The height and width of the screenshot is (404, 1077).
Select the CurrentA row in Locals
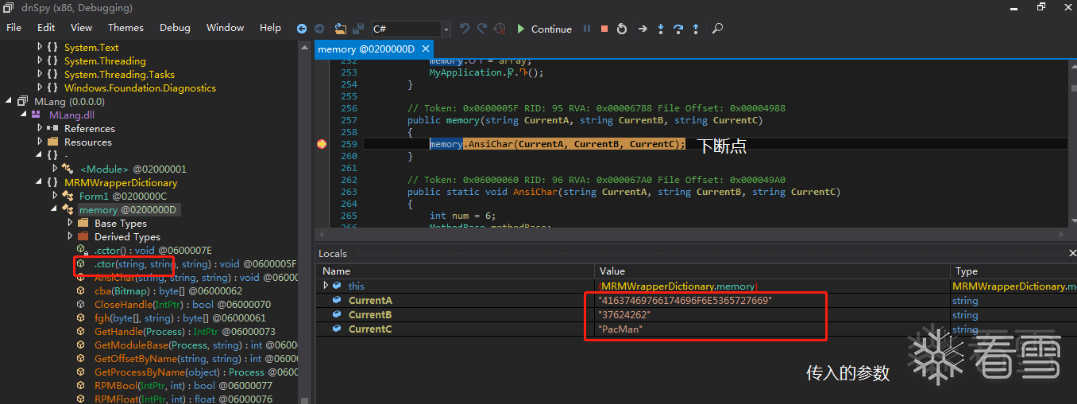pos(696,301)
